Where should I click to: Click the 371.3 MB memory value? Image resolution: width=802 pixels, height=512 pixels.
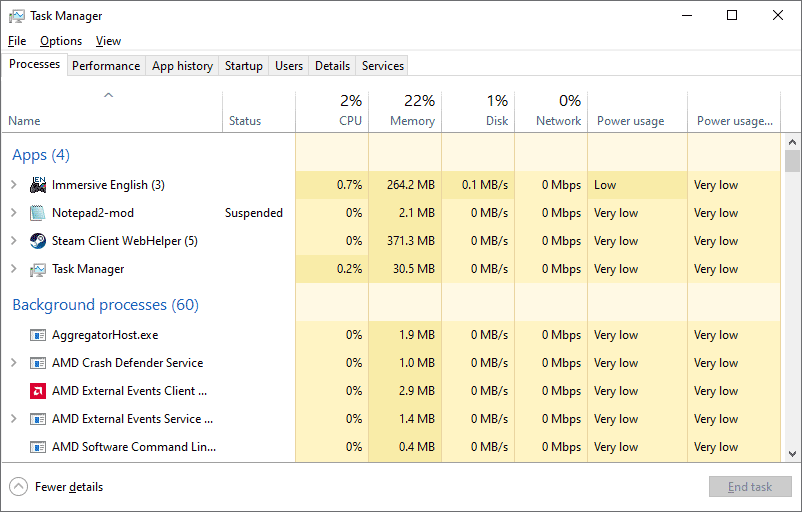tap(411, 241)
